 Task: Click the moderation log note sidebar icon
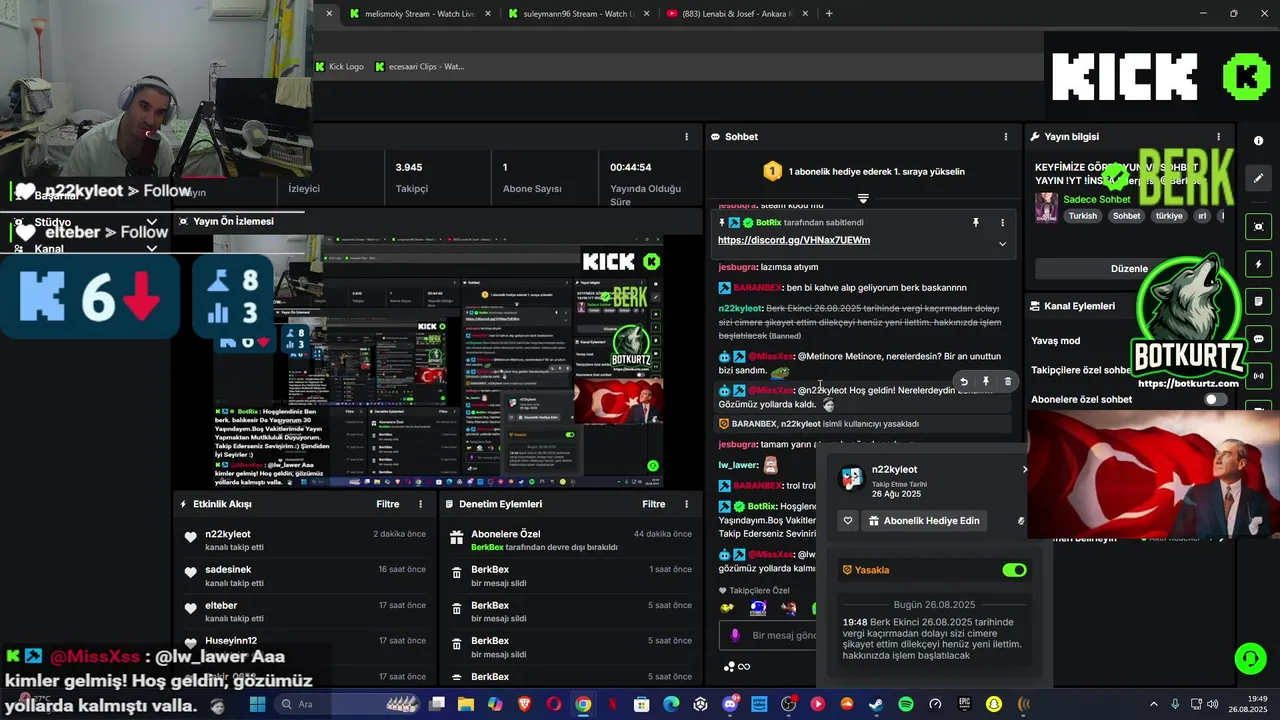click(1259, 302)
